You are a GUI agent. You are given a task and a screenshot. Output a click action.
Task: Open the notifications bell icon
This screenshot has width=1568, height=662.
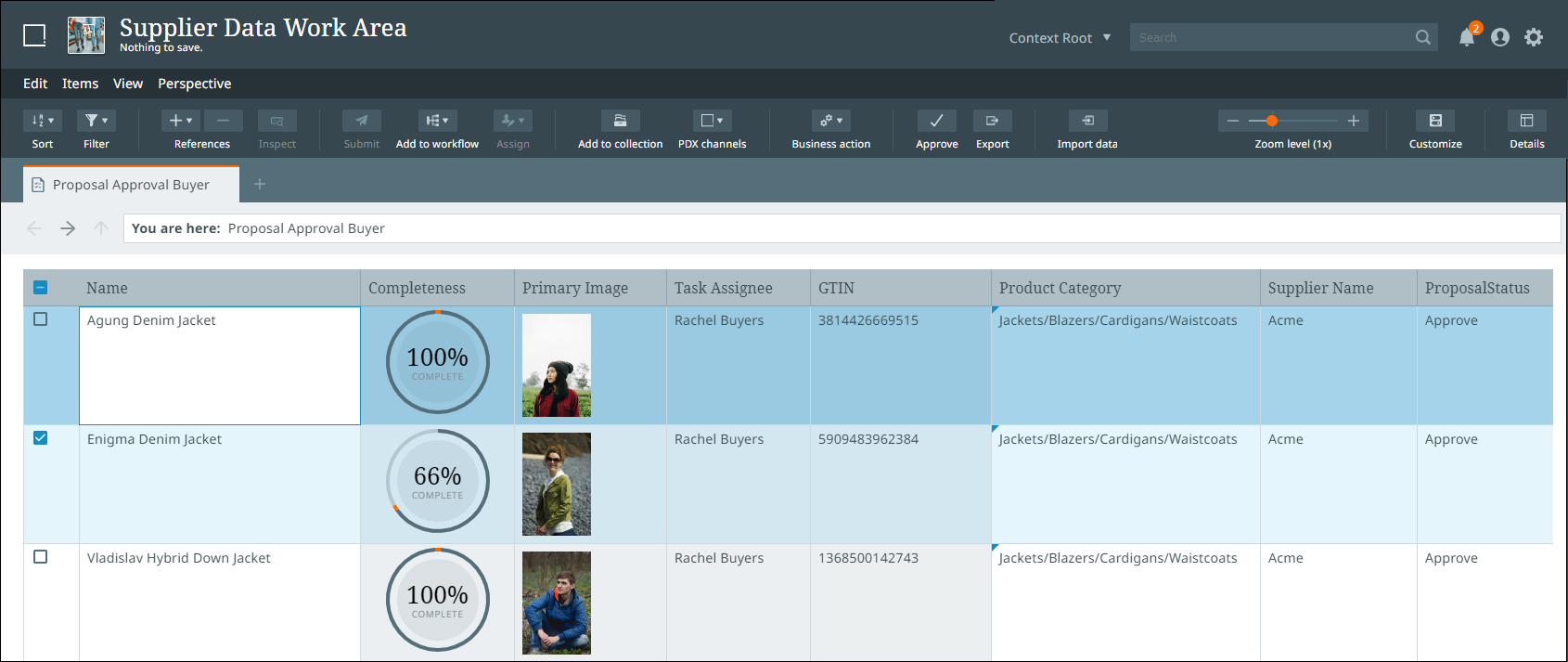pyautogui.click(x=1466, y=38)
